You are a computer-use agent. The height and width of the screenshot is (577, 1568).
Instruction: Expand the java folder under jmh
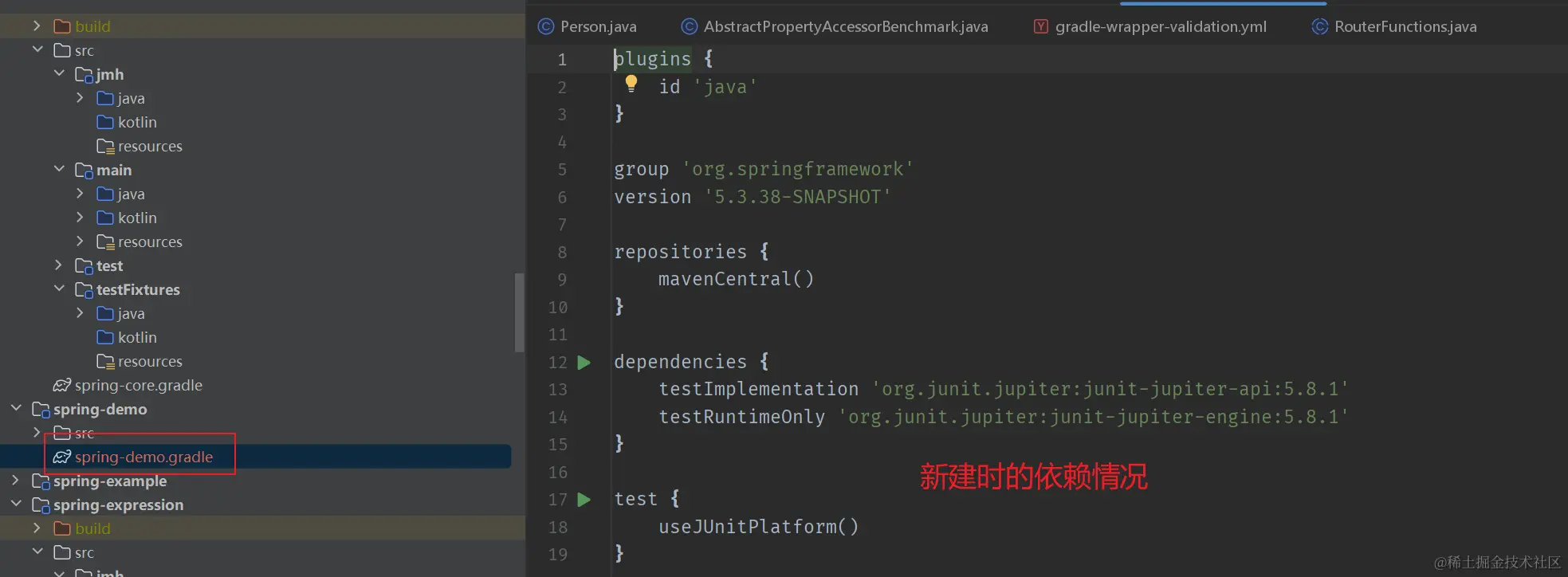click(x=80, y=98)
